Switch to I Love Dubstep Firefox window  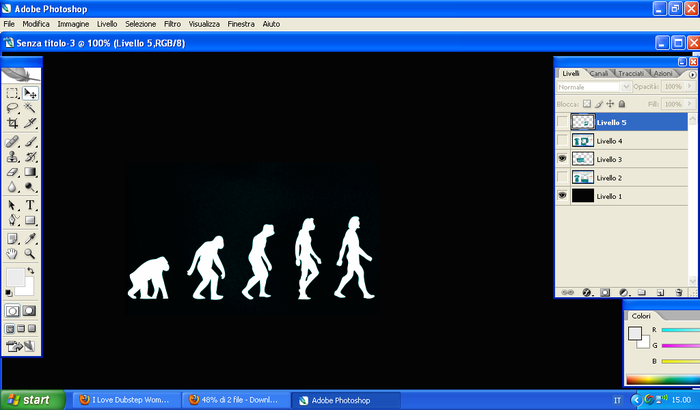(127, 400)
